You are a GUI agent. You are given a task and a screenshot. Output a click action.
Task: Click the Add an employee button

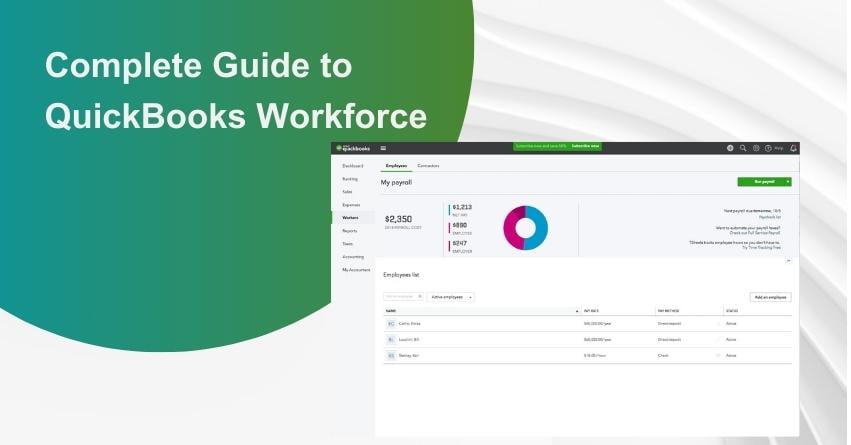coord(771,297)
